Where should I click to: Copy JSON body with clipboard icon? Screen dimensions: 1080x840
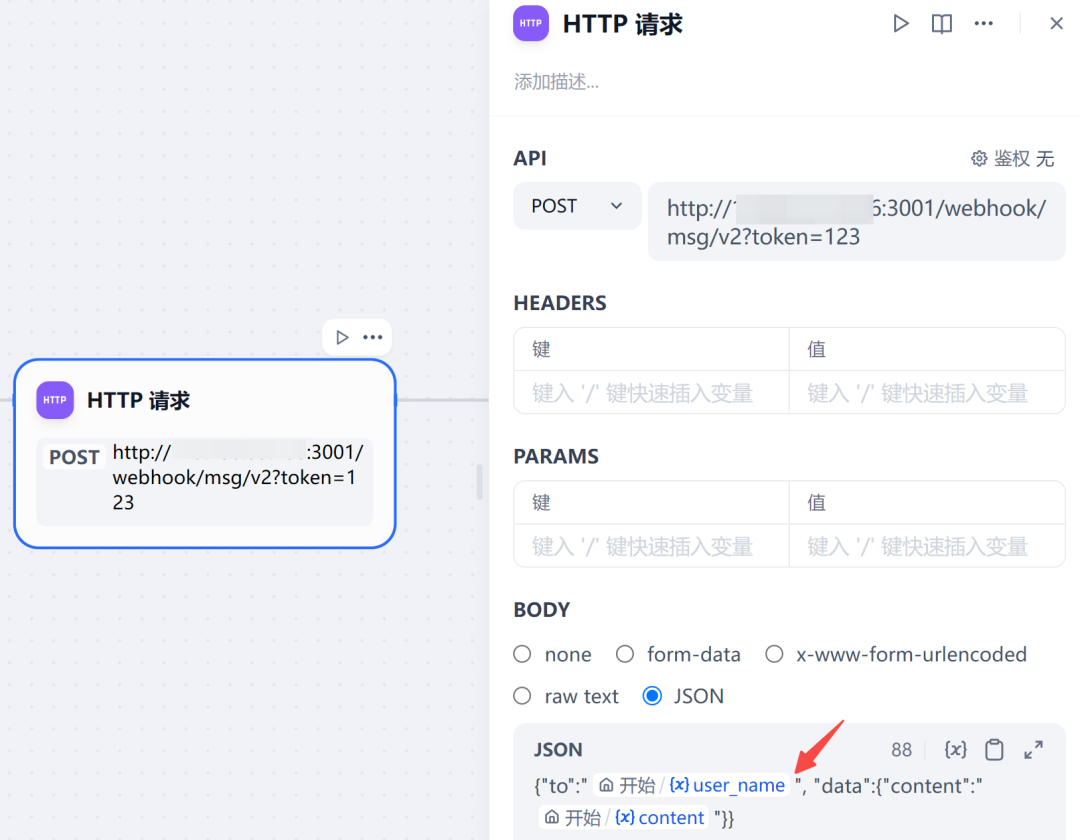pyautogui.click(x=994, y=749)
